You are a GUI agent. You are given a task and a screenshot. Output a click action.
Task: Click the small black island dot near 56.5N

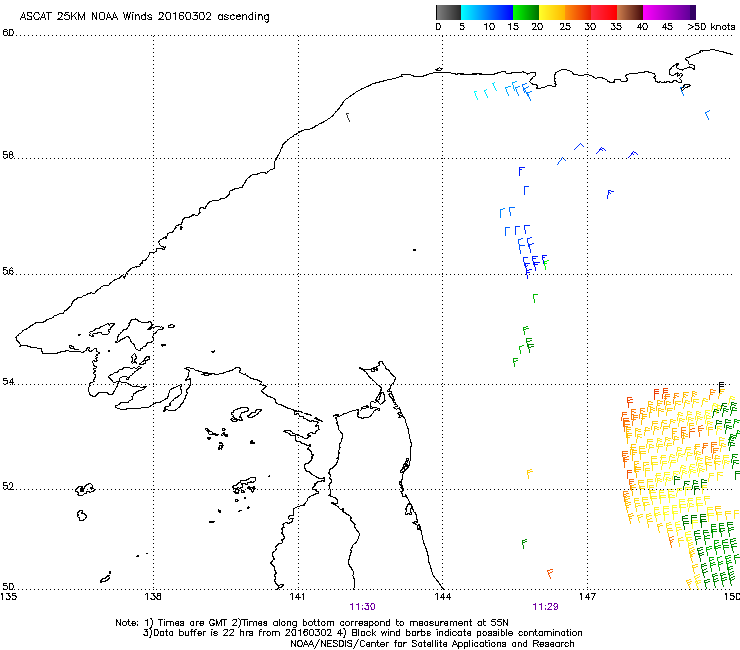(x=414, y=250)
